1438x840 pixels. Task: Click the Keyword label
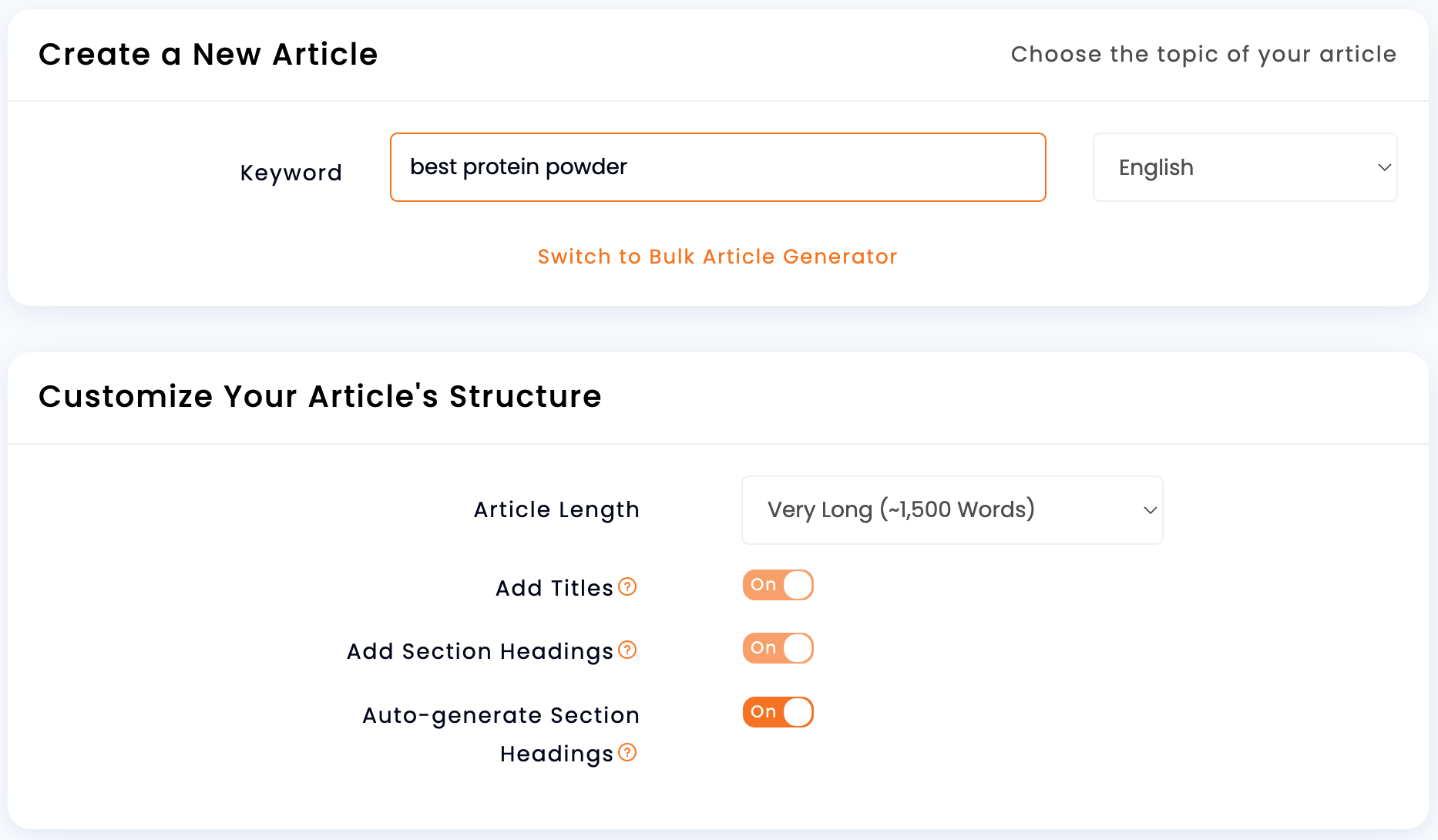(x=291, y=172)
